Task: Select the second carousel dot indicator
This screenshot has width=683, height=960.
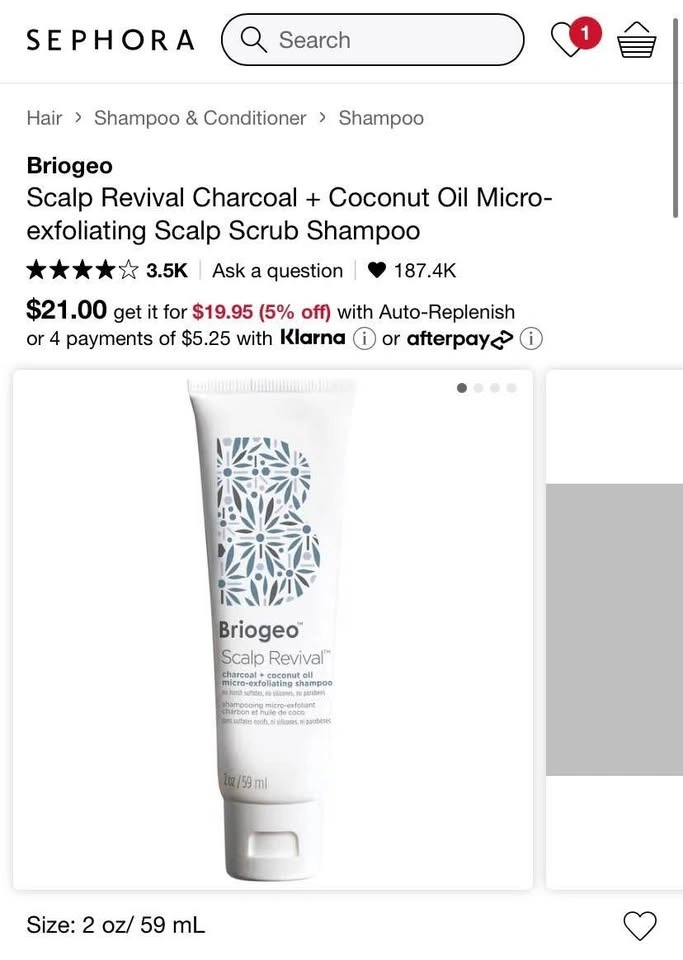Action: [x=479, y=388]
